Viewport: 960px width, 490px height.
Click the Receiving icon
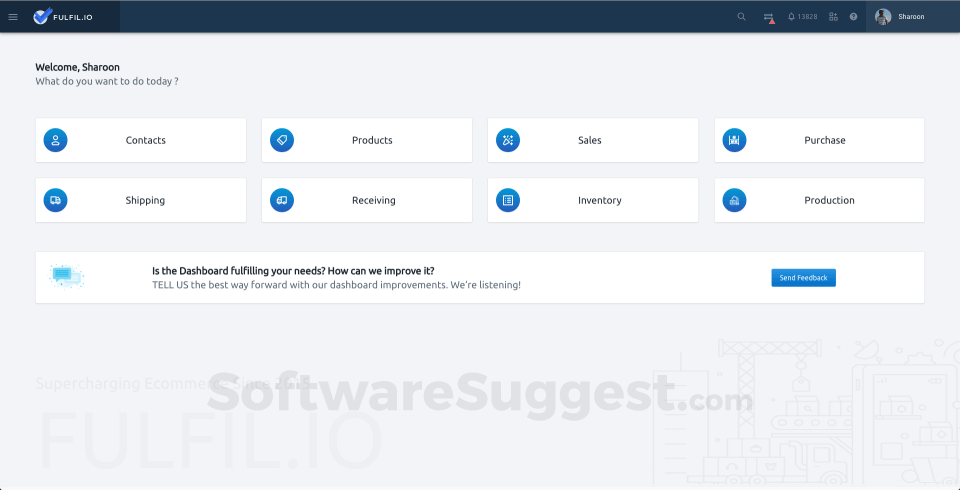[x=282, y=200]
